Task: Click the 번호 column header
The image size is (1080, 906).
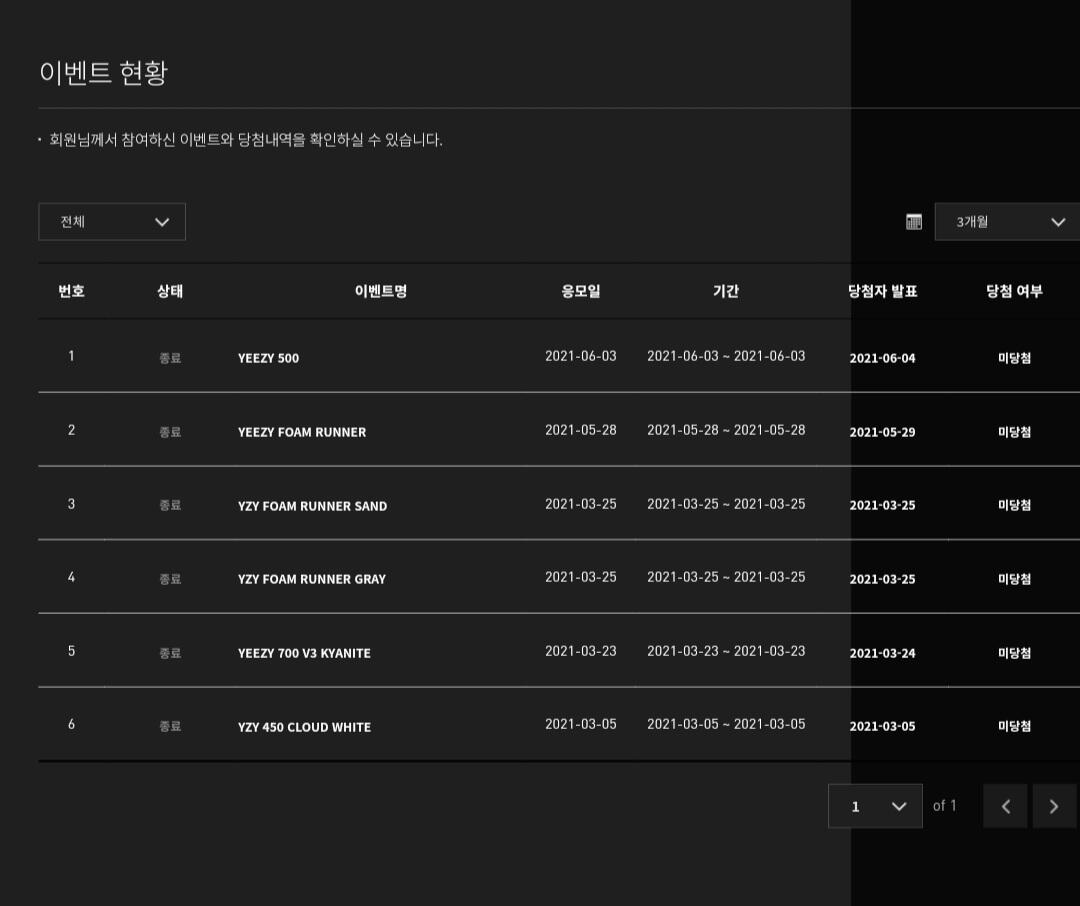Action: click(71, 291)
